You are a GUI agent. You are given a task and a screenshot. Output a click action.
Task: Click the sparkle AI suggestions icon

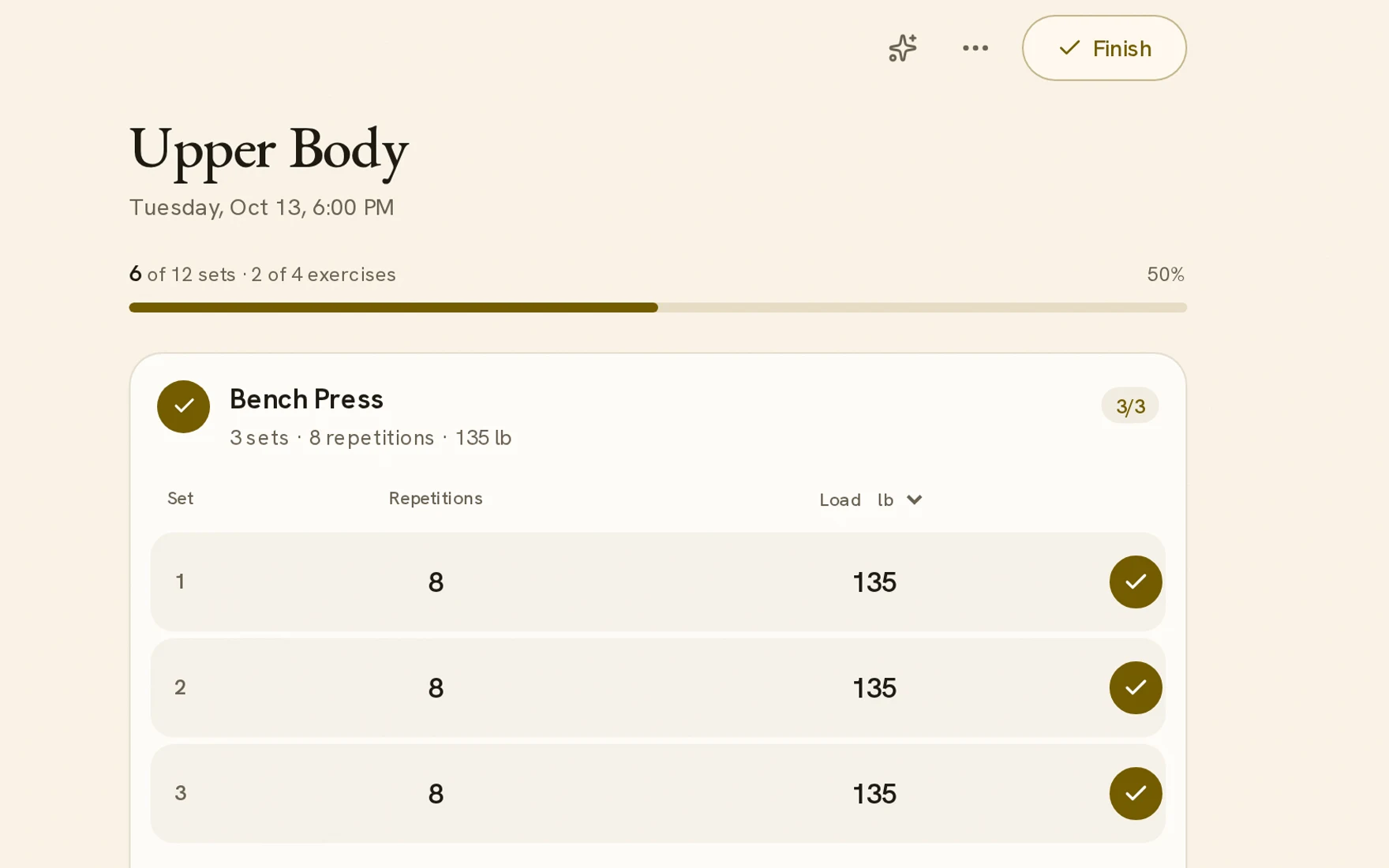(x=902, y=48)
